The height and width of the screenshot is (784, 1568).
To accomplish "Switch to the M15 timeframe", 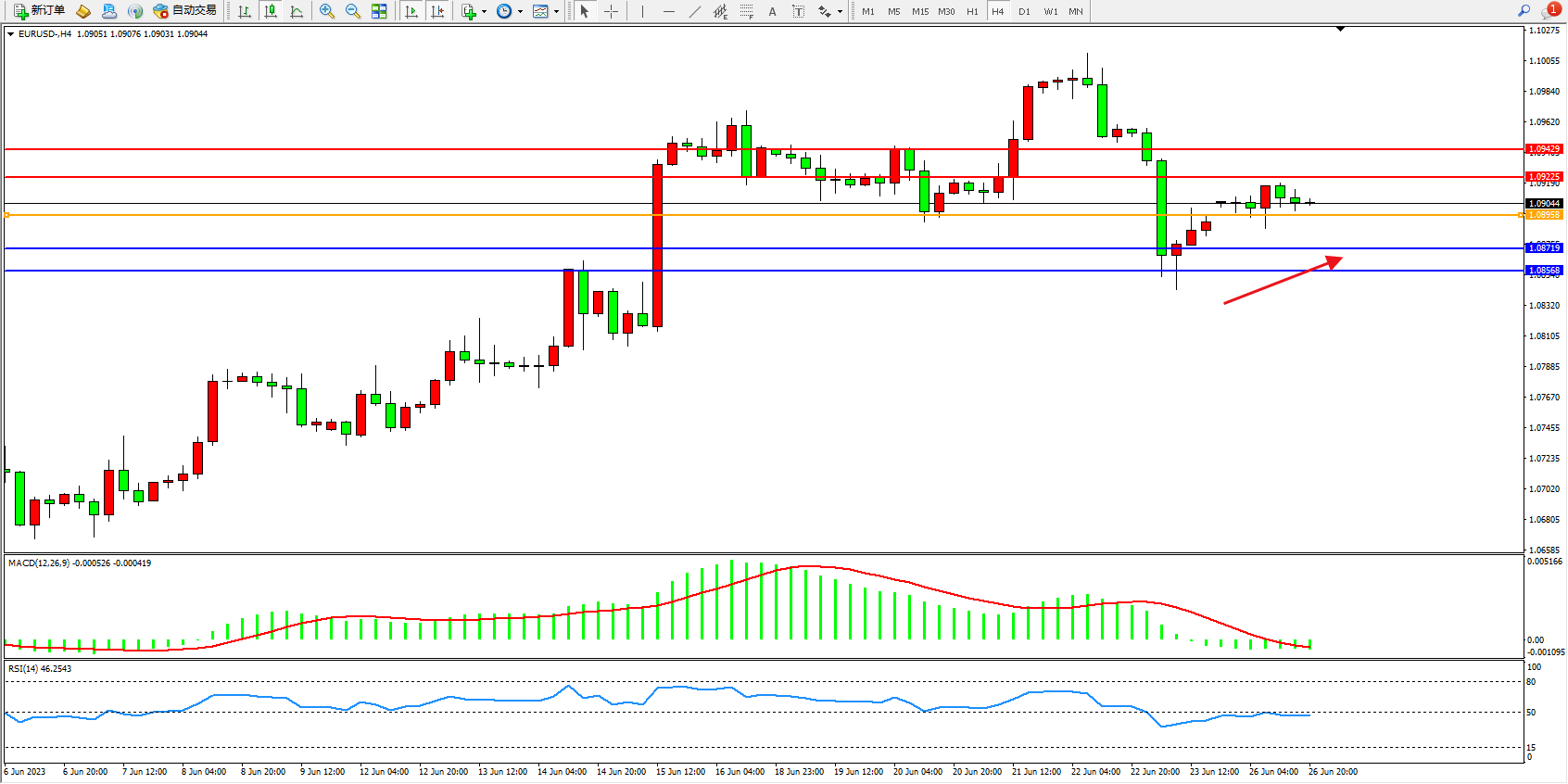I will pyautogui.click(x=919, y=11).
